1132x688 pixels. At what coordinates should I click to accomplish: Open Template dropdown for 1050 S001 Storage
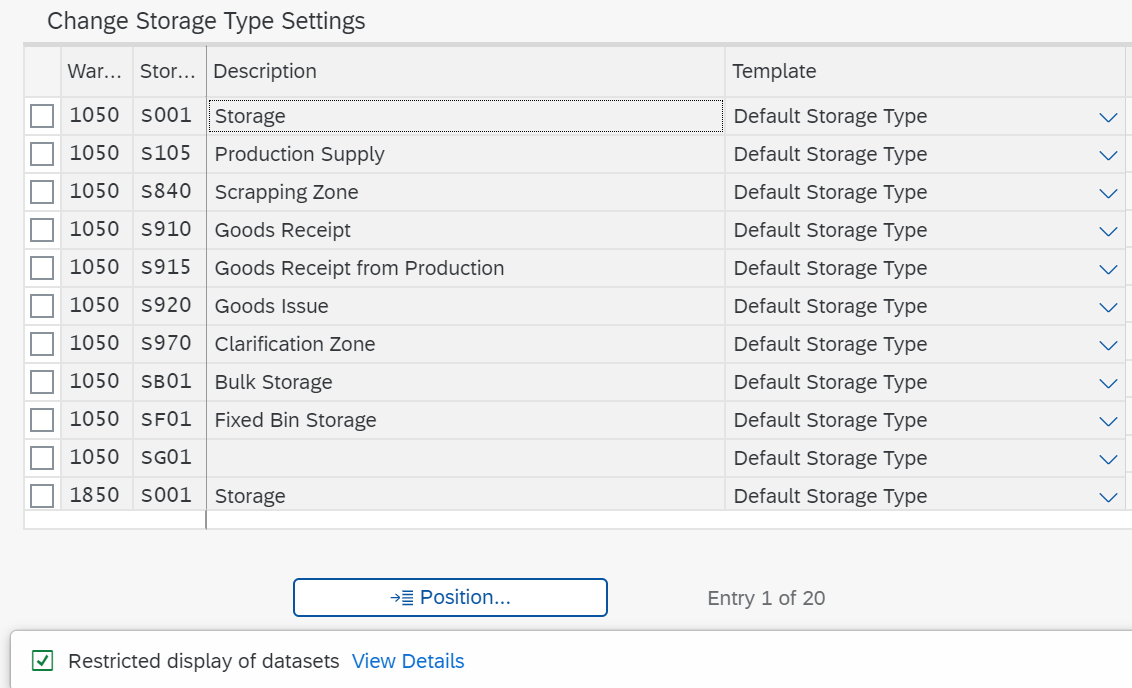point(1108,117)
